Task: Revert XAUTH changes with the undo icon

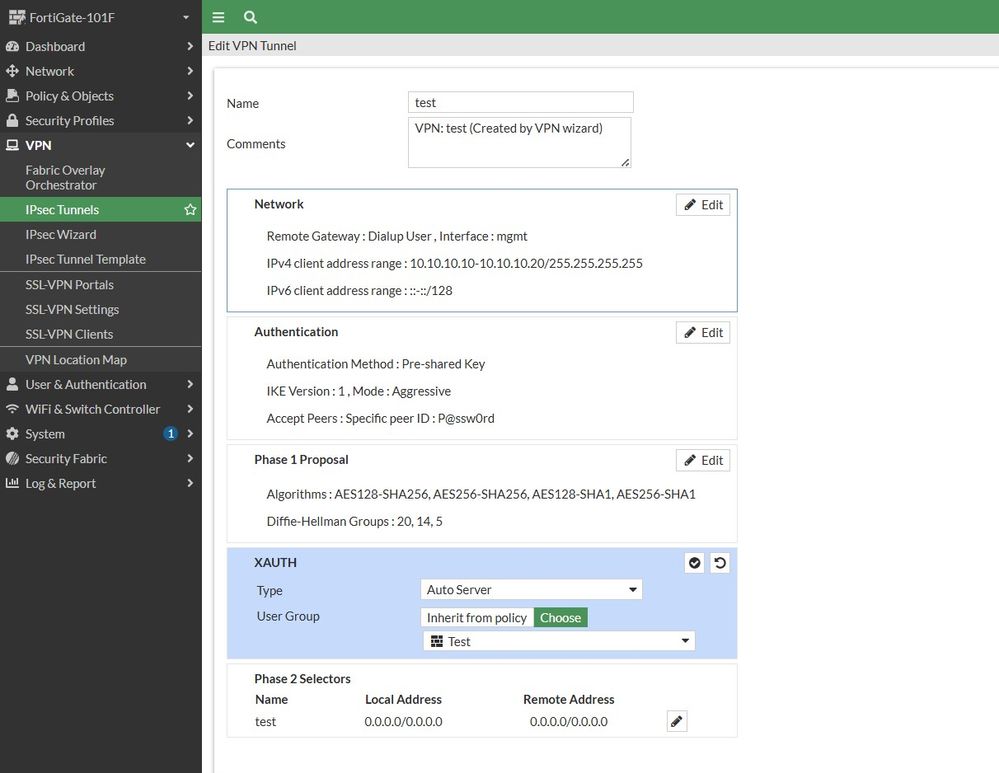Action: [719, 563]
